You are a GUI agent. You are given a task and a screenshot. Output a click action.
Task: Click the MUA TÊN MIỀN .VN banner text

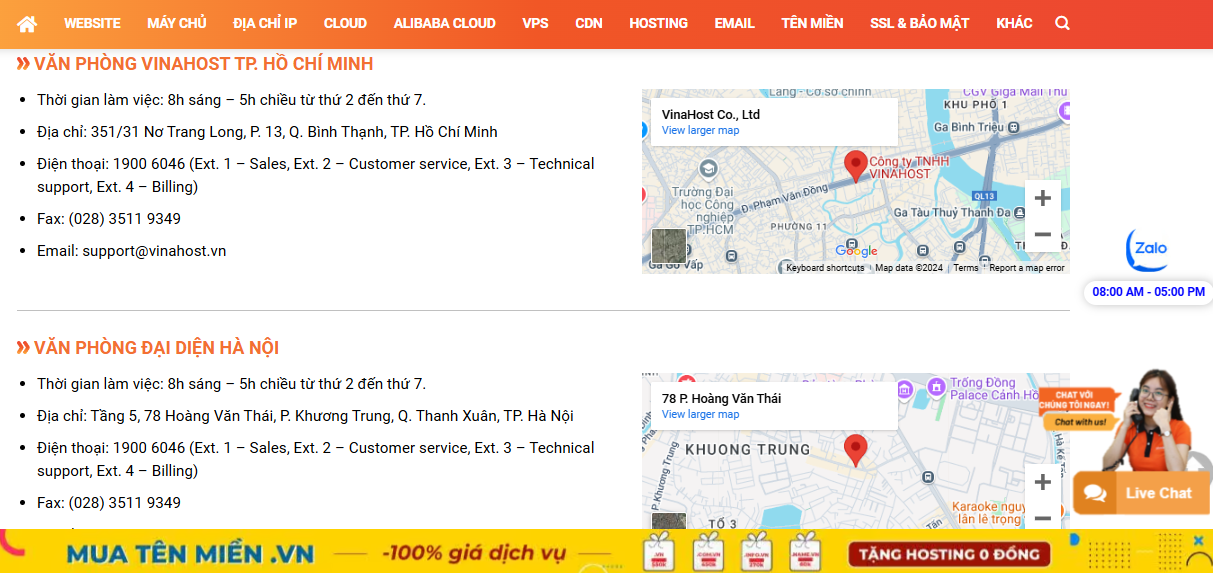[x=190, y=553]
